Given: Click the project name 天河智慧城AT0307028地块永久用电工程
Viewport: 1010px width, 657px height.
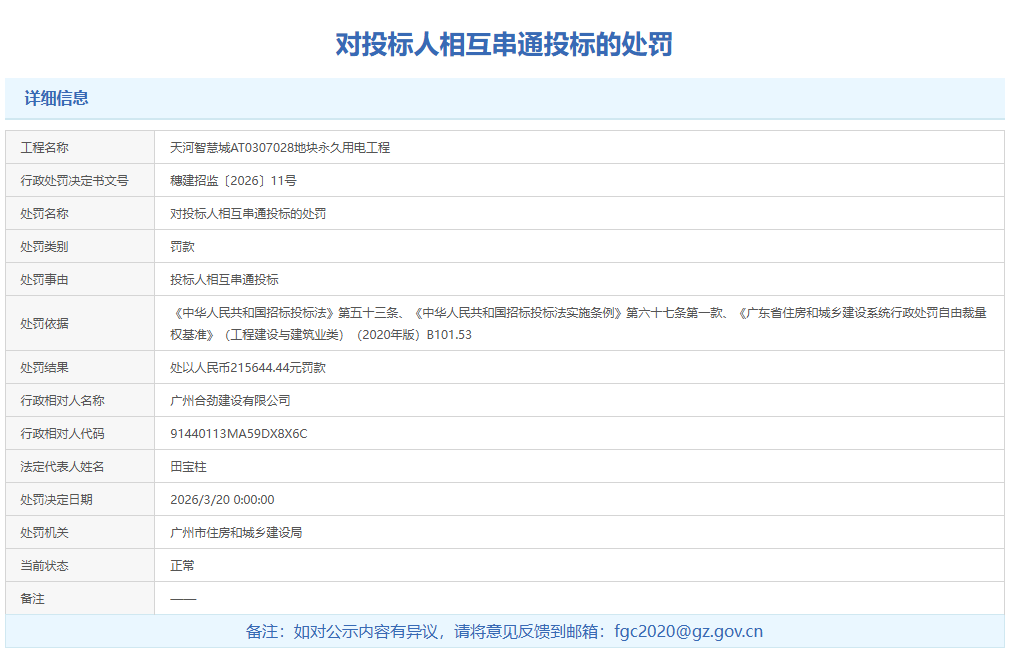Looking at the screenshot, I should [280, 147].
